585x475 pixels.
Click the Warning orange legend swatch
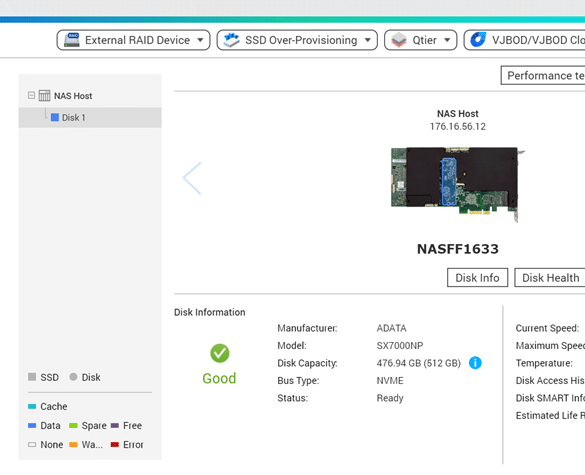point(73,444)
